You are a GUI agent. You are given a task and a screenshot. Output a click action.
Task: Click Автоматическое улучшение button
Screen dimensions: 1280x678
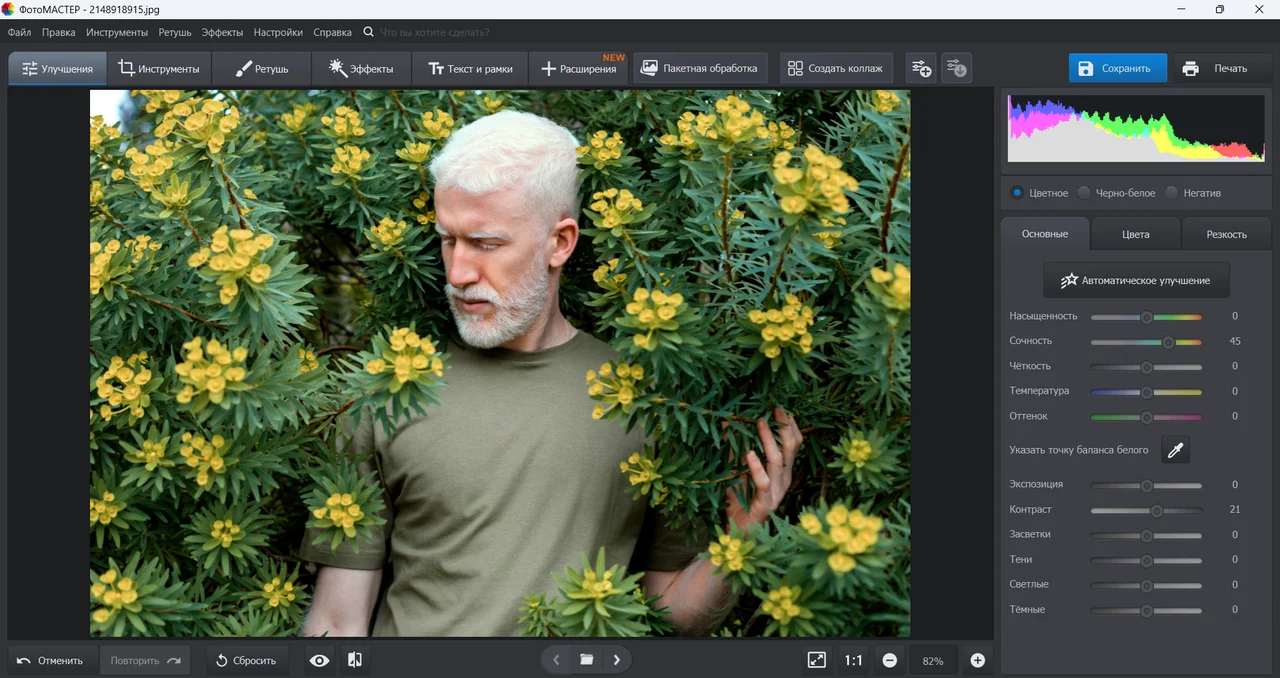1136,280
